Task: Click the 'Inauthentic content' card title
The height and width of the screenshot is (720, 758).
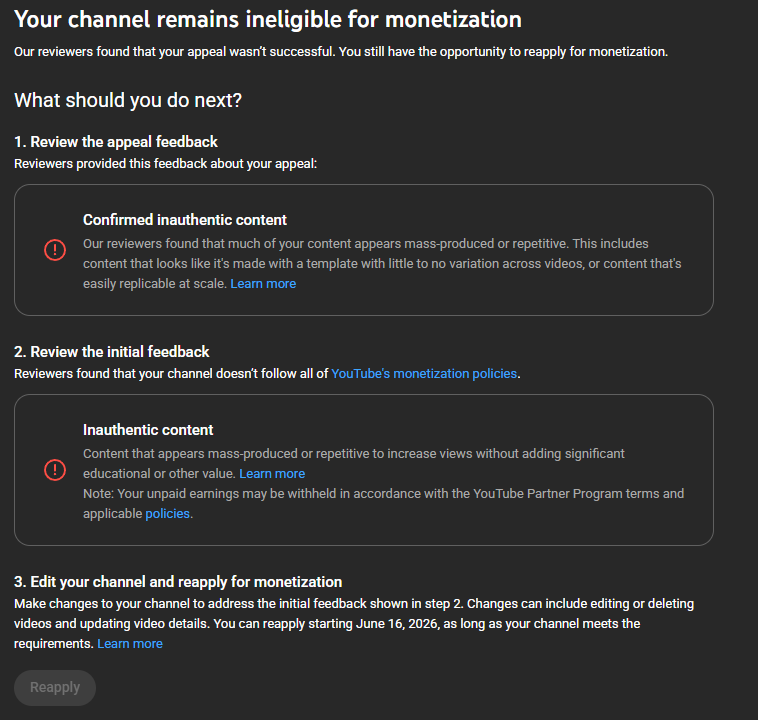Action: [148, 430]
